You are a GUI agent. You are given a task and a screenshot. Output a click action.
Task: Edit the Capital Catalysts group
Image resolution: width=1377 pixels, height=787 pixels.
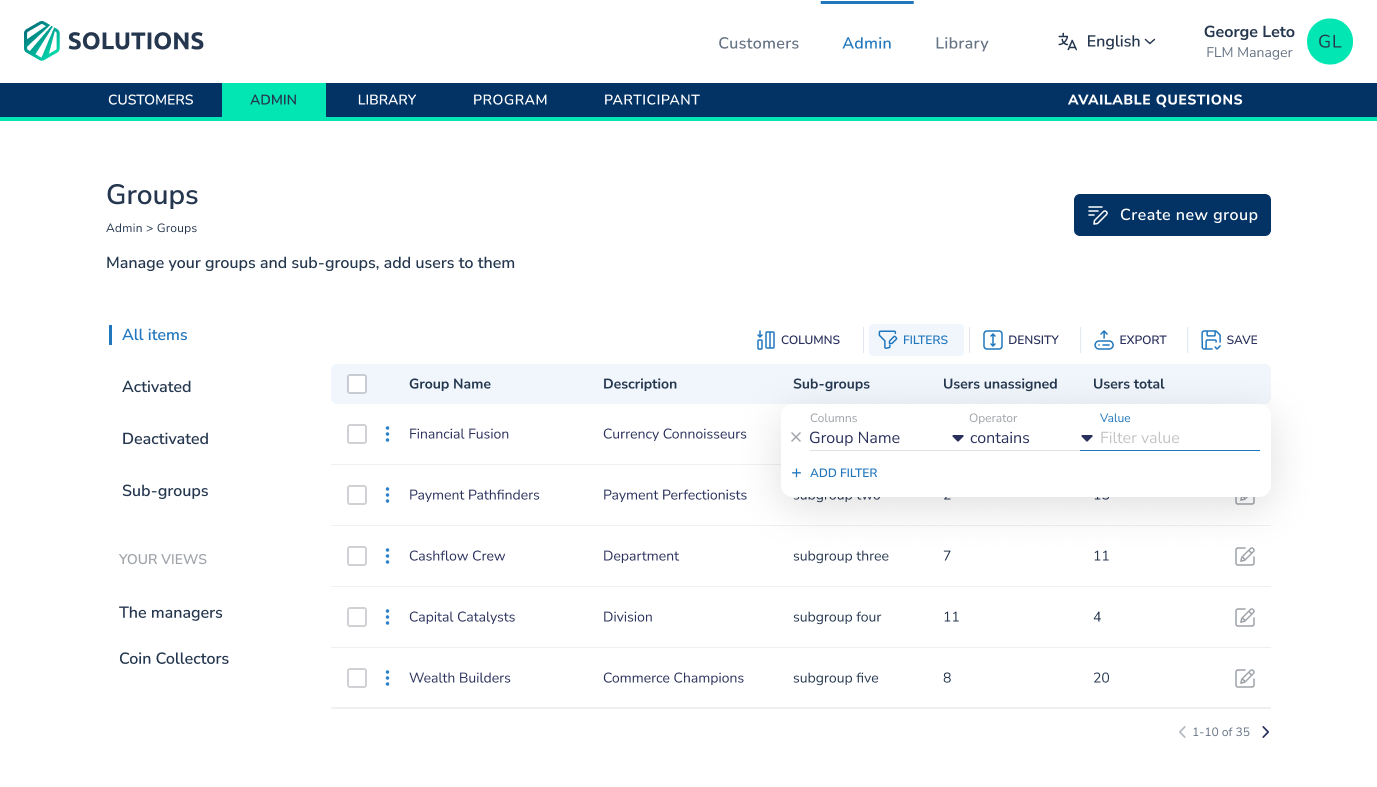1245,617
